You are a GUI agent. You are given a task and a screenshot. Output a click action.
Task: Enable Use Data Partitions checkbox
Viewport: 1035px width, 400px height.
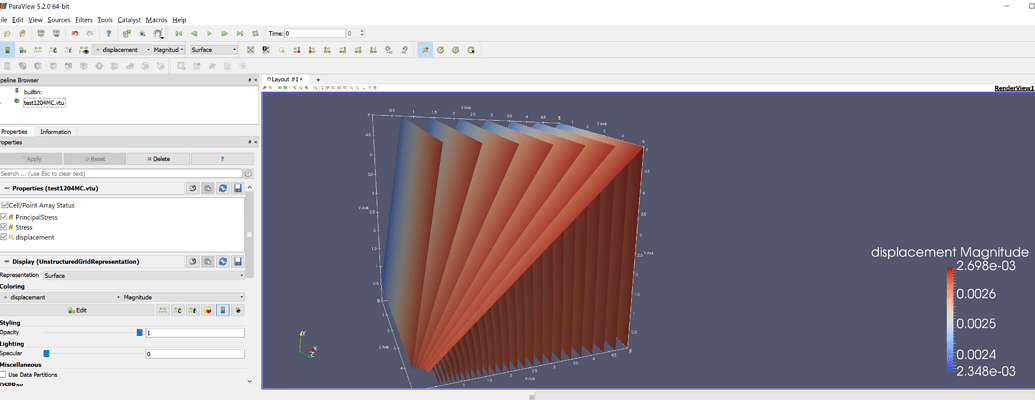[4, 375]
